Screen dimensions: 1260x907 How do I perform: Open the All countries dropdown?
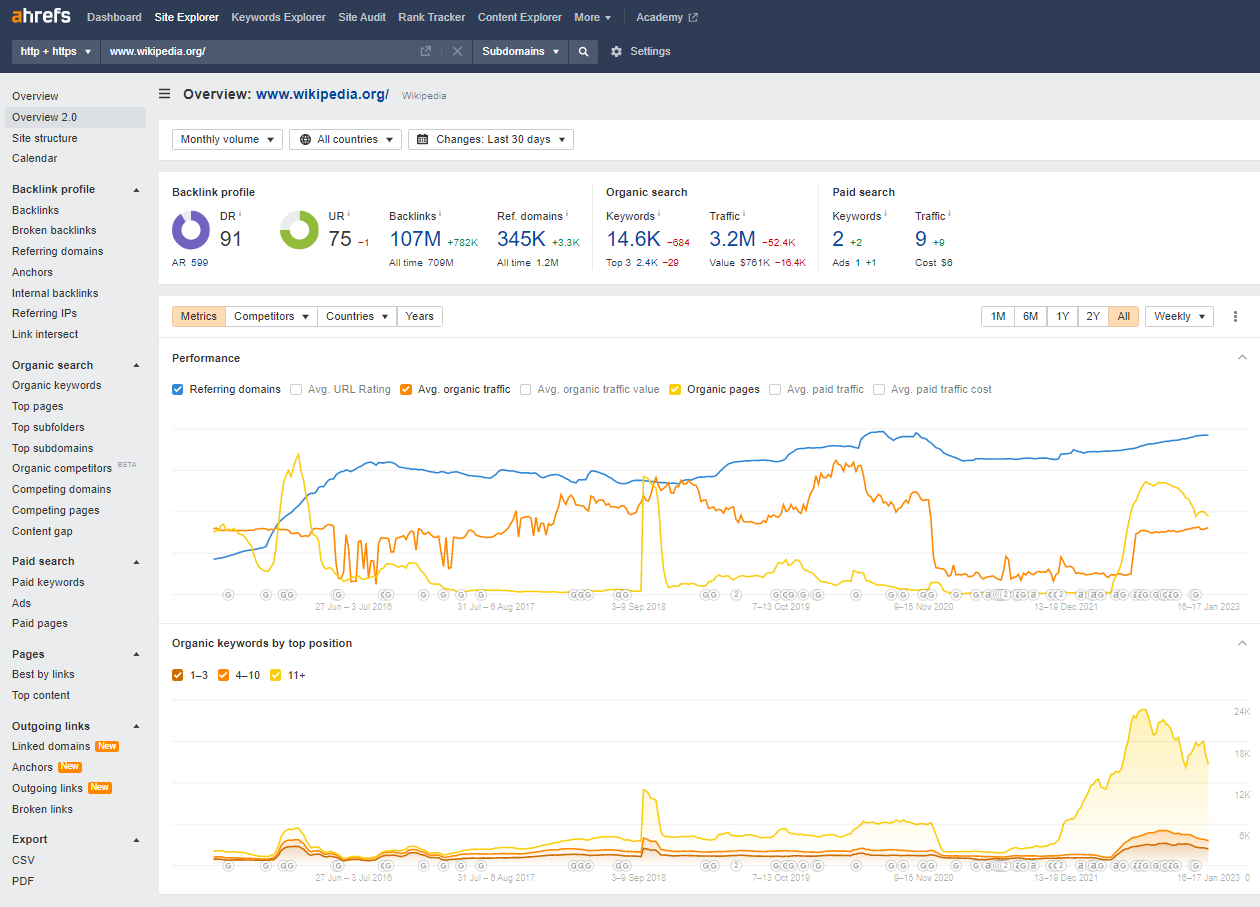click(345, 140)
